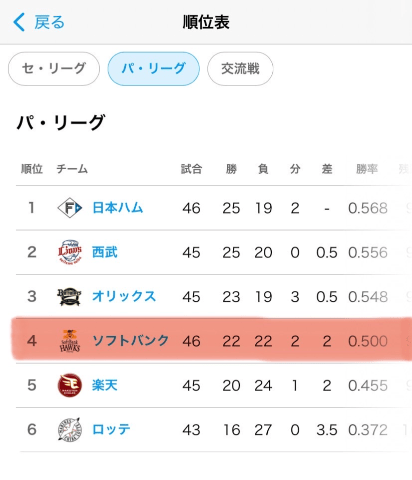
Task: Select the パ・リーグ tab
Action: (x=153, y=69)
